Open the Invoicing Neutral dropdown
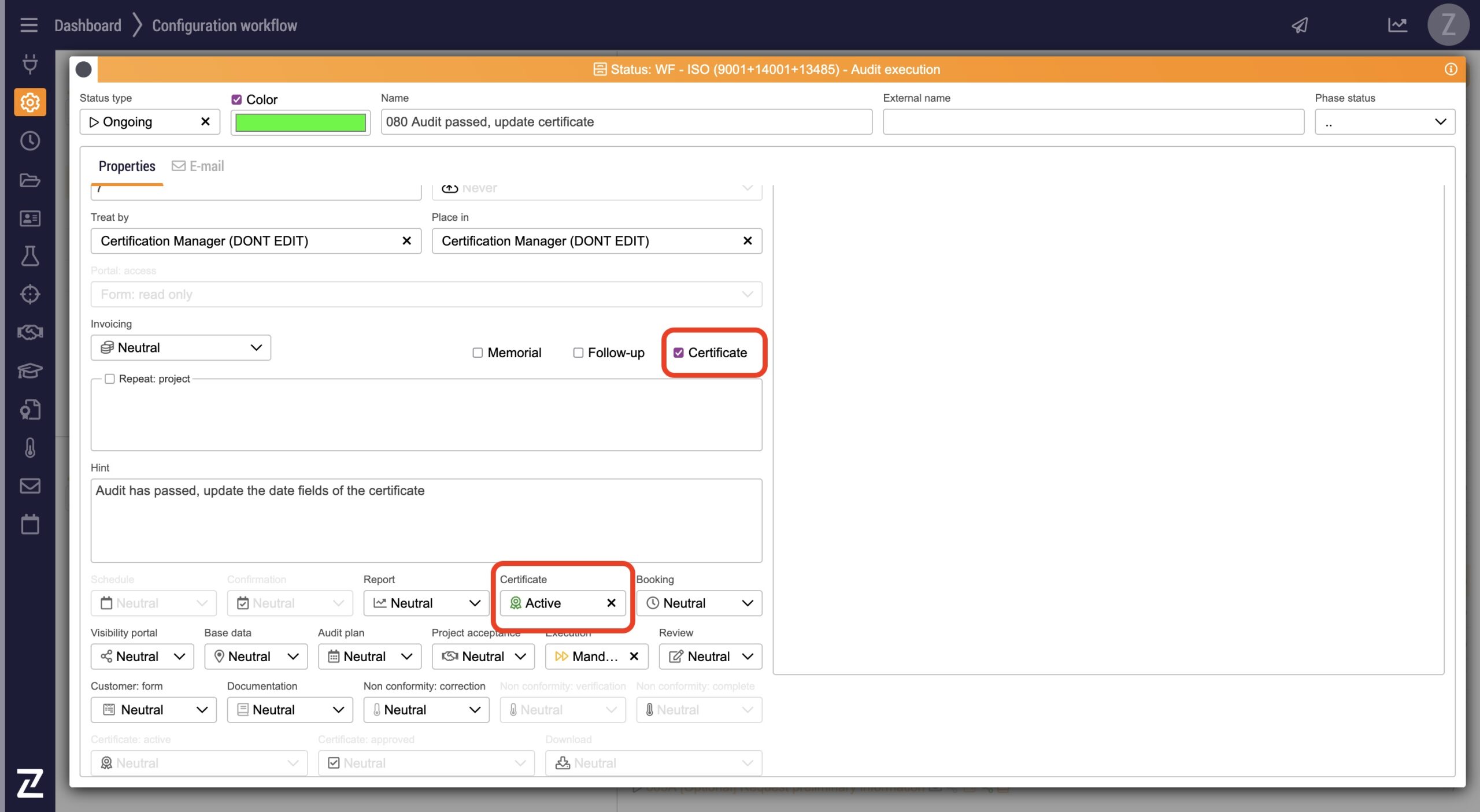The image size is (1480, 812). (x=180, y=347)
